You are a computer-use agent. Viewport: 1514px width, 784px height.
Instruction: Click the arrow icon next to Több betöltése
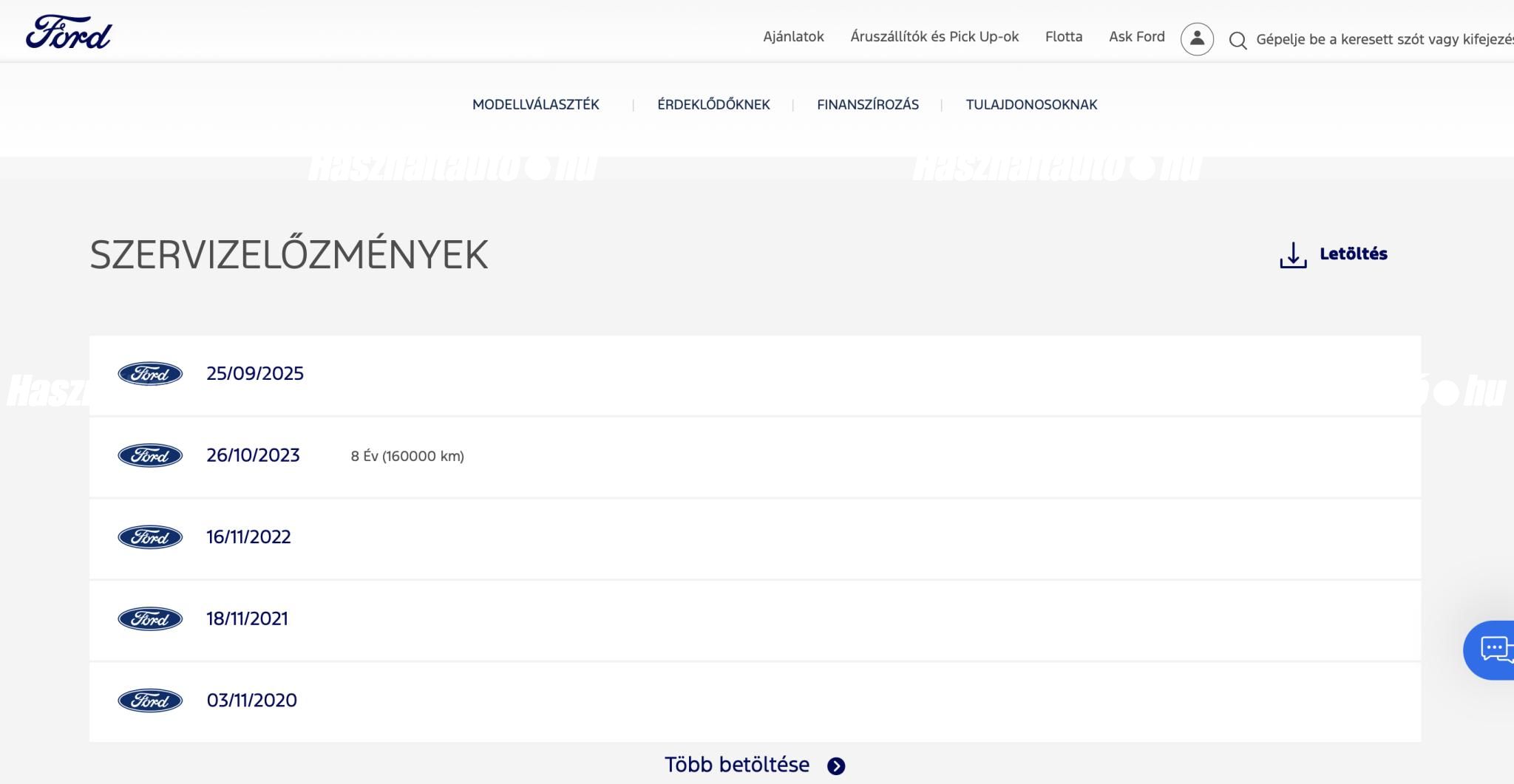(x=836, y=766)
